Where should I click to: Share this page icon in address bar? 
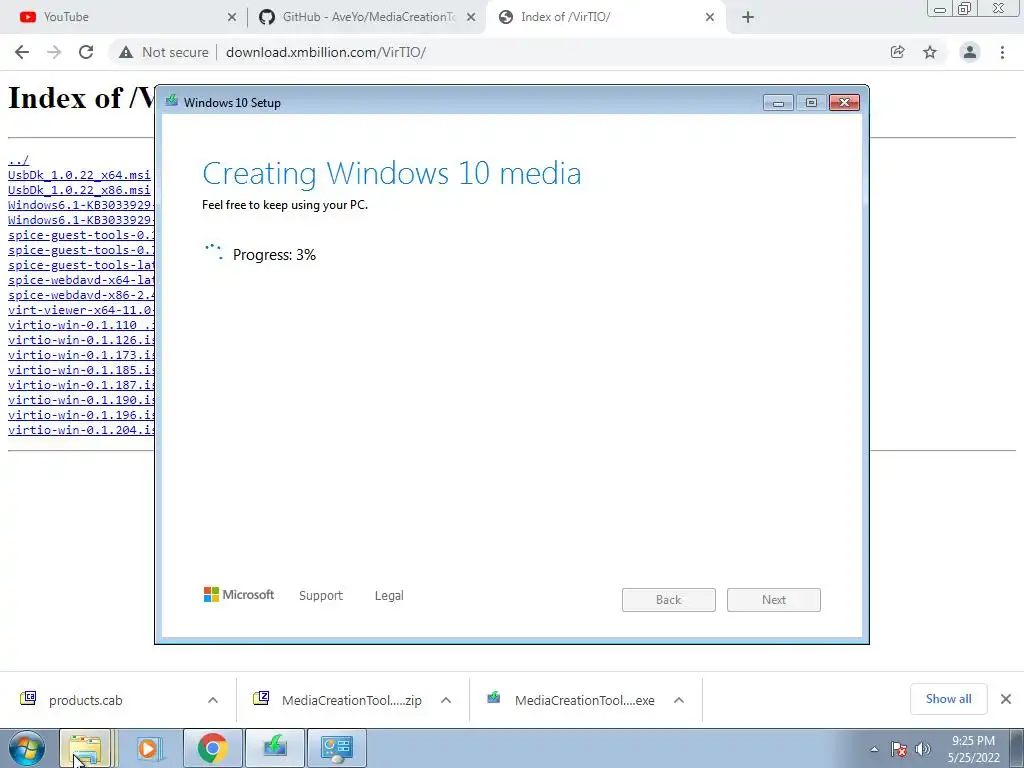(x=897, y=52)
